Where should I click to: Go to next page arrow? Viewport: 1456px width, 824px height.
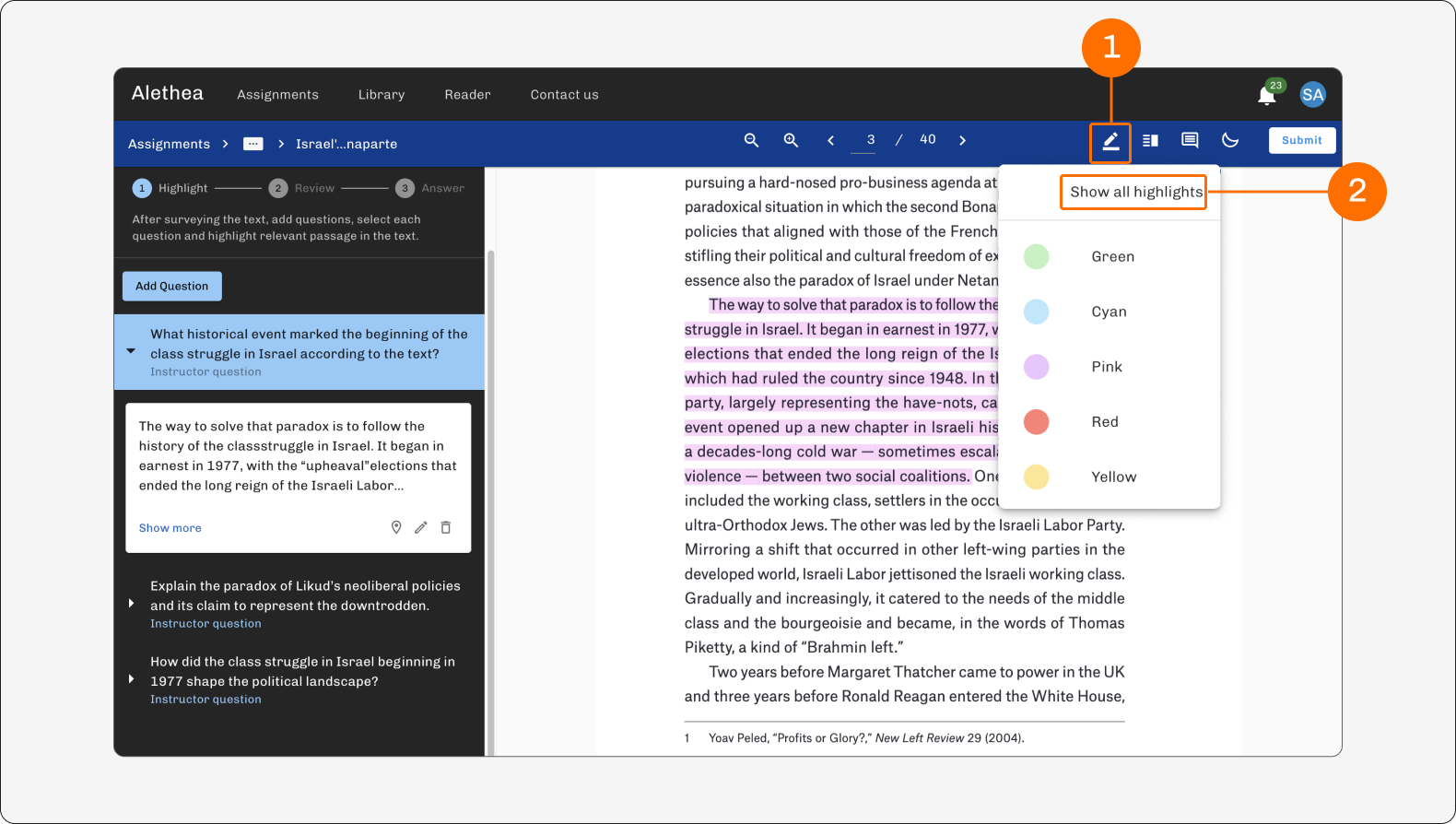962,140
